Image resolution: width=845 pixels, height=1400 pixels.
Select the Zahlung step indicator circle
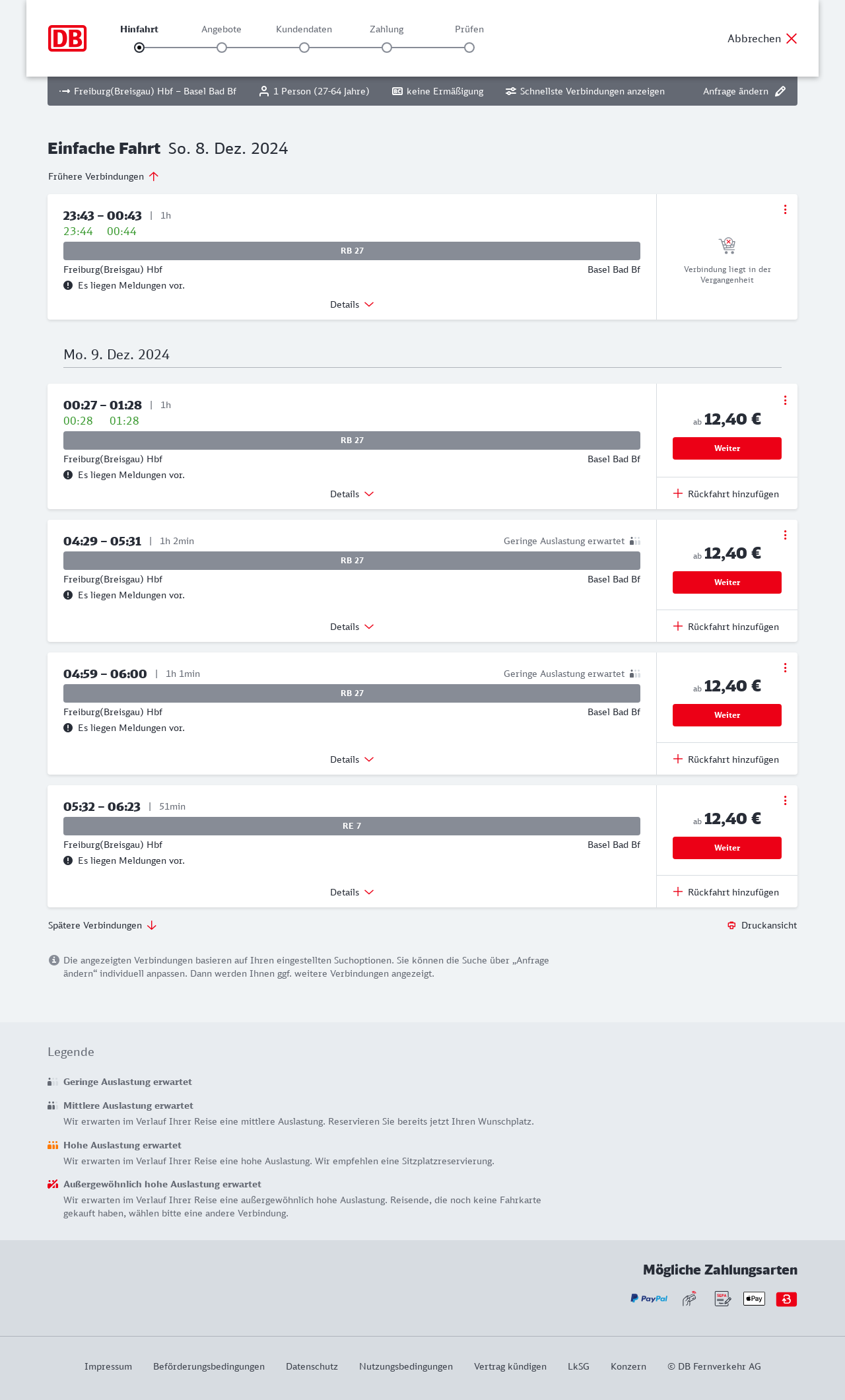point(387,48)
